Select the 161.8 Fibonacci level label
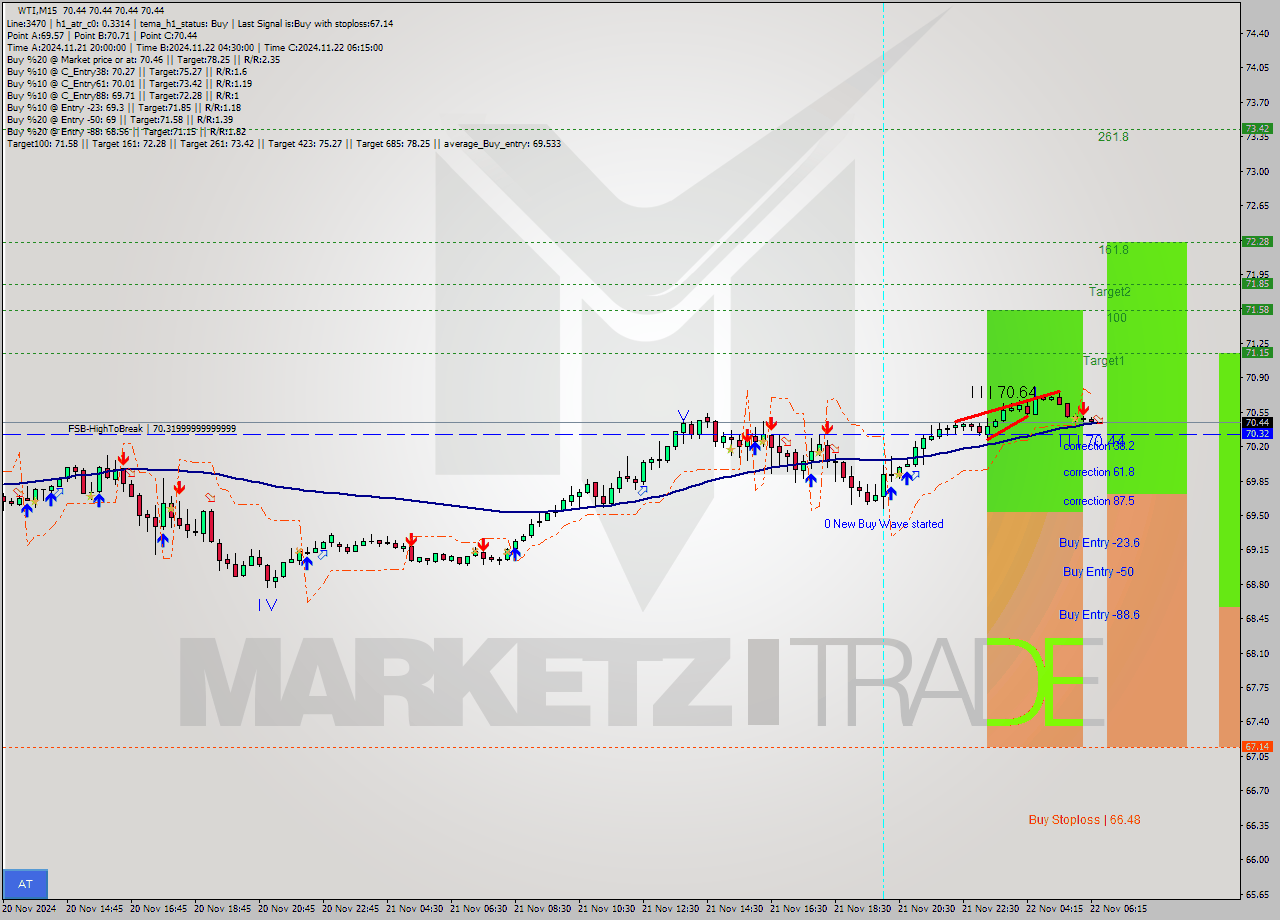 click(x=1112, y=250)
